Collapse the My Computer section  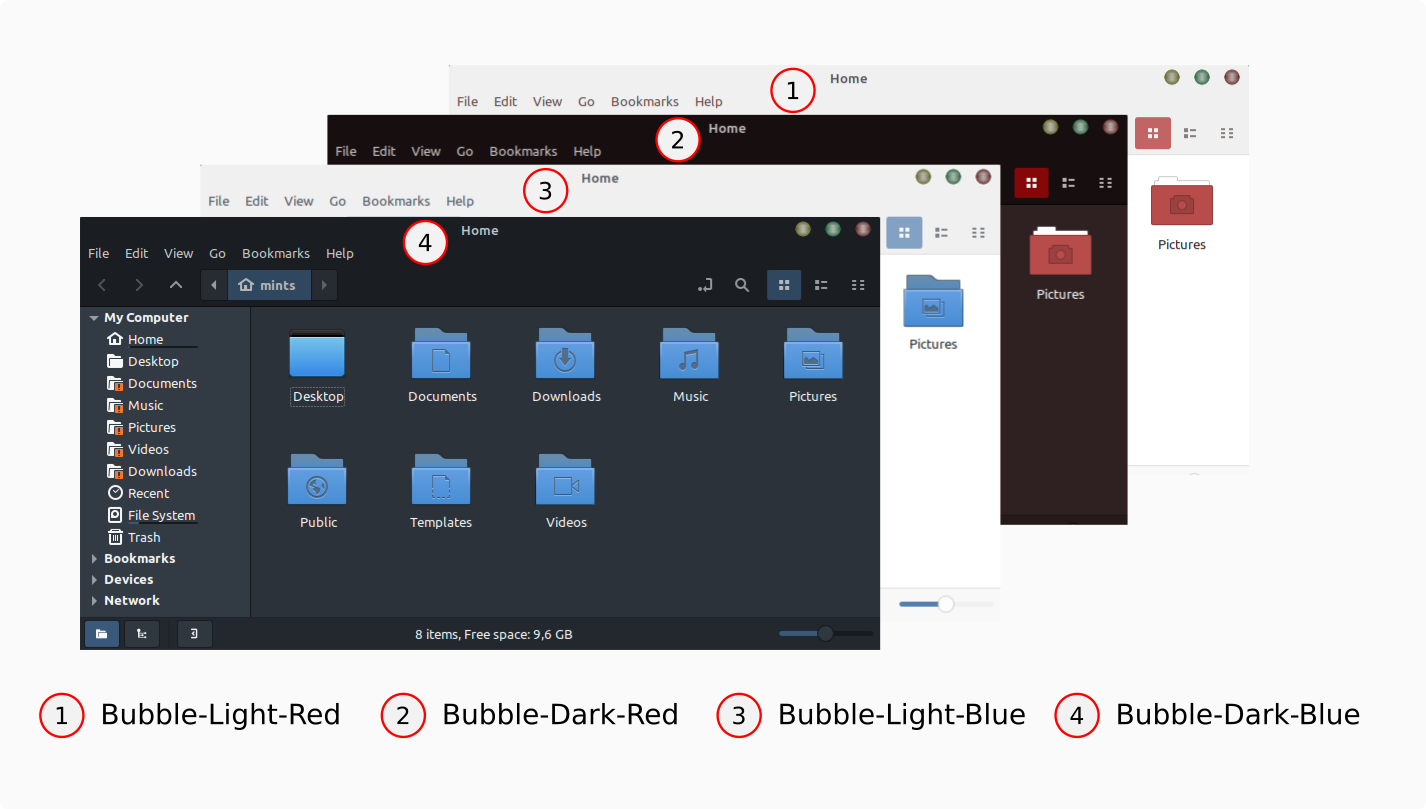click(x=94, y=318)
